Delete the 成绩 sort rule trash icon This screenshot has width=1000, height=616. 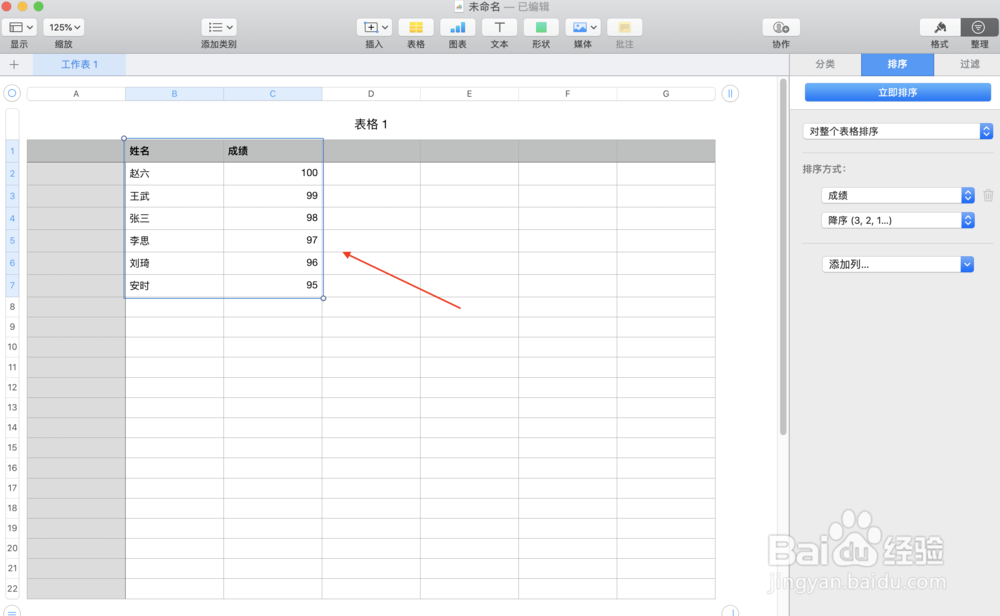988,196
